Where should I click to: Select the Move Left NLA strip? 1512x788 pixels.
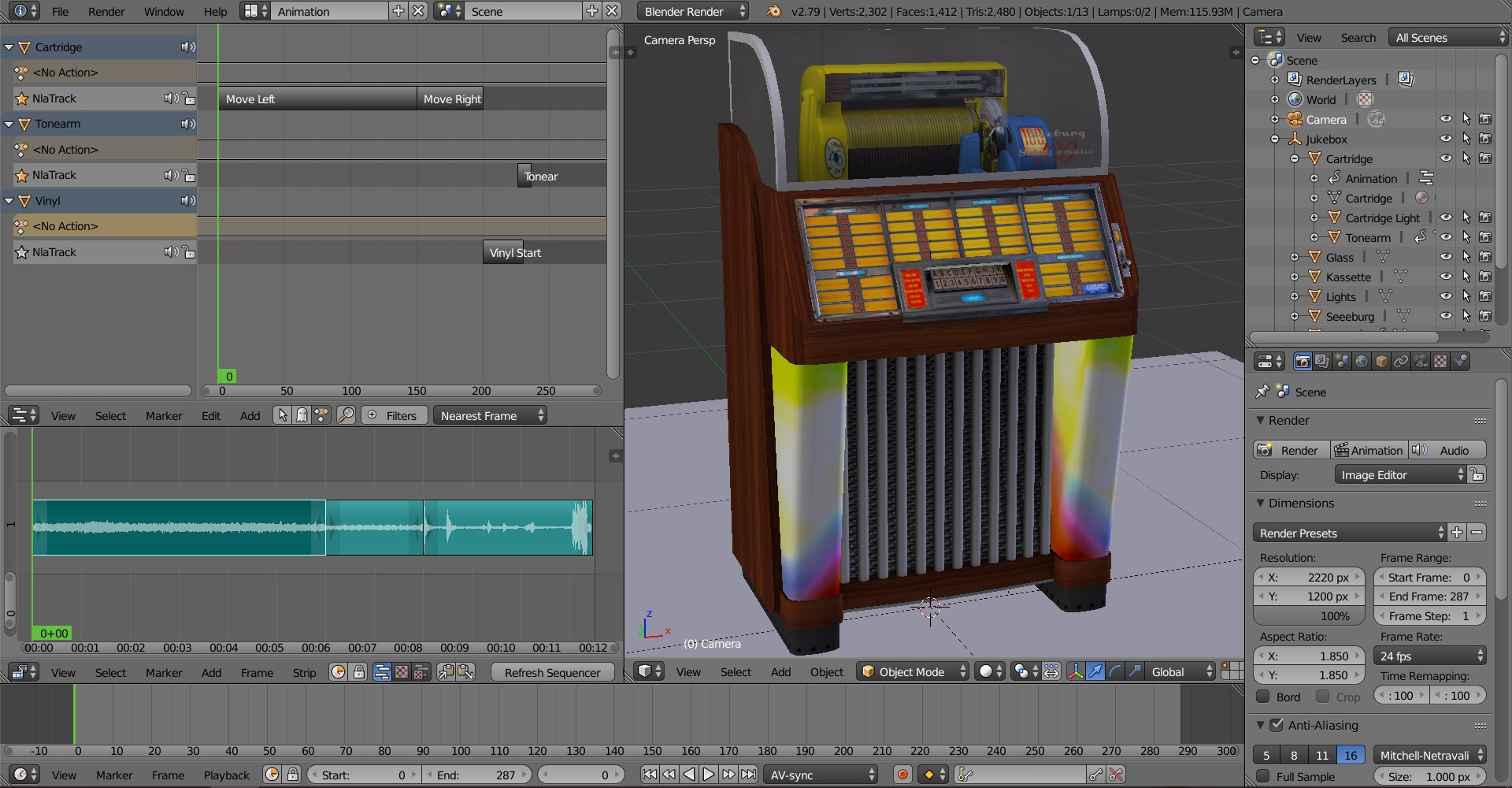(x=317, y=98)
